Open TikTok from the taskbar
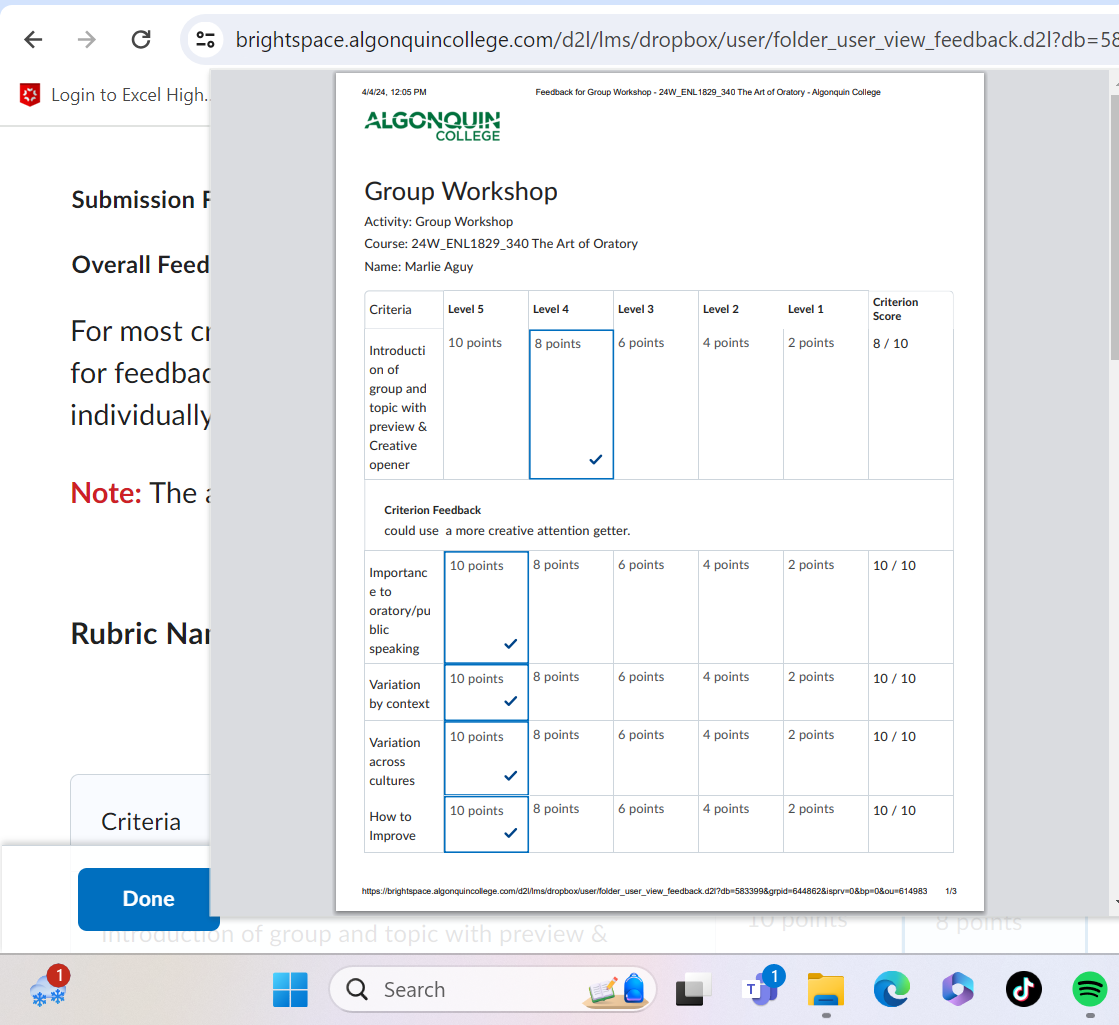This screenshot has height=1025, width=1119. pyautogui.click(x=1023, y=989)
